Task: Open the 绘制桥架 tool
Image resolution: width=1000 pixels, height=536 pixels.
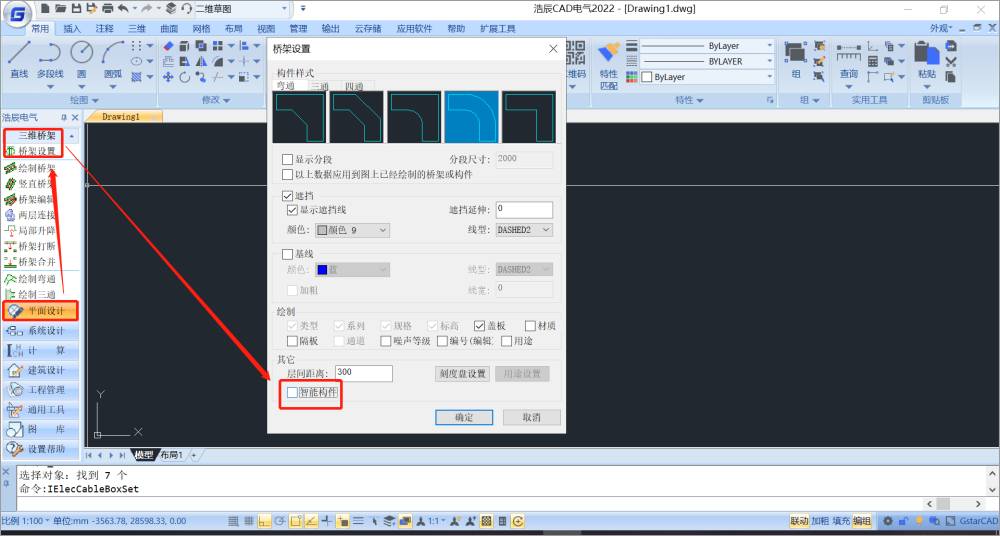Action: point(30,168)
